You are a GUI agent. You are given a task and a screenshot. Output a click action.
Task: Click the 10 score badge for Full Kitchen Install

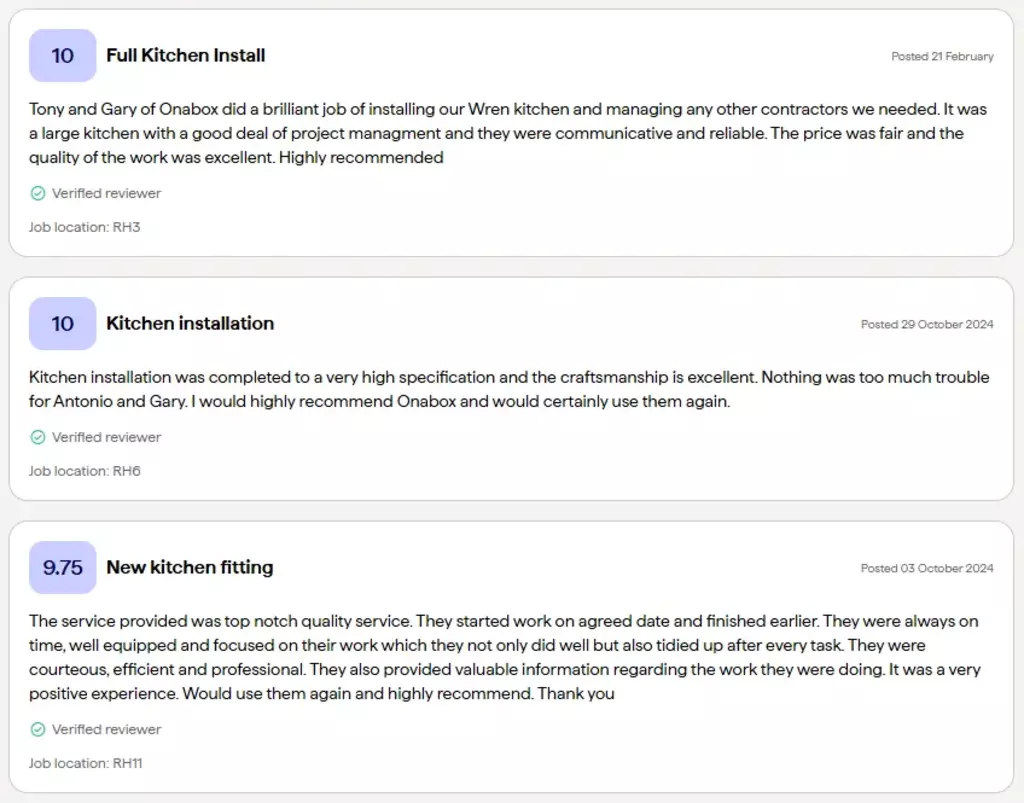pos(63,55)
